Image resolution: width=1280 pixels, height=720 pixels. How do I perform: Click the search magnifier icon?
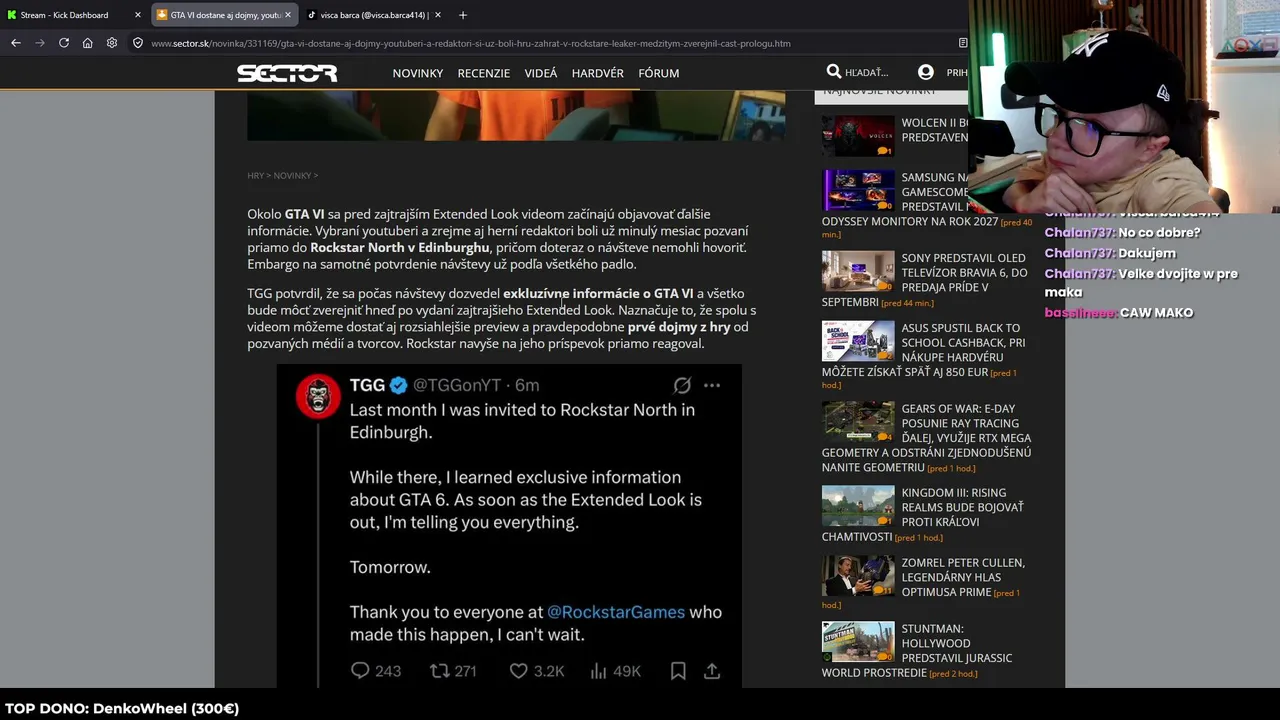pyautogui.click(x=834, y=72)
